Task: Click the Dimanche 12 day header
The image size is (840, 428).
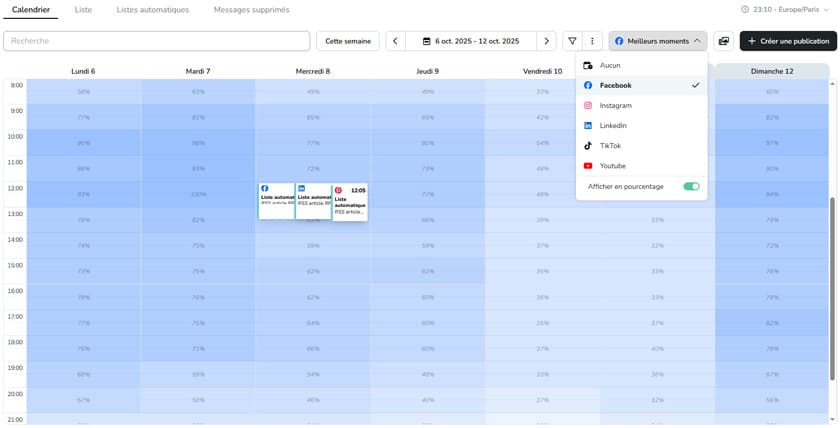Action: 772,71
